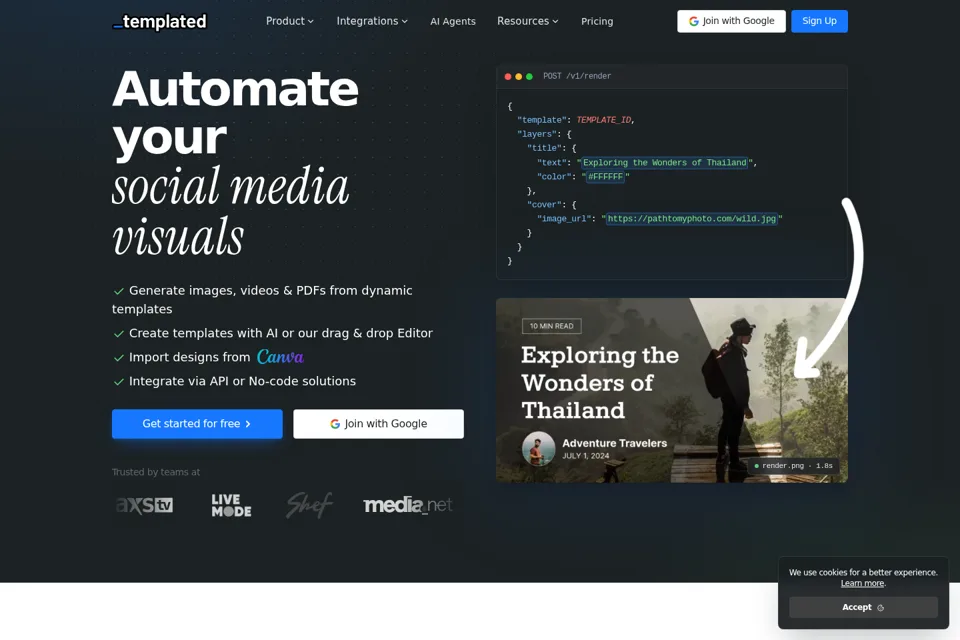Click the templated logo

click(x=160, y=21)
